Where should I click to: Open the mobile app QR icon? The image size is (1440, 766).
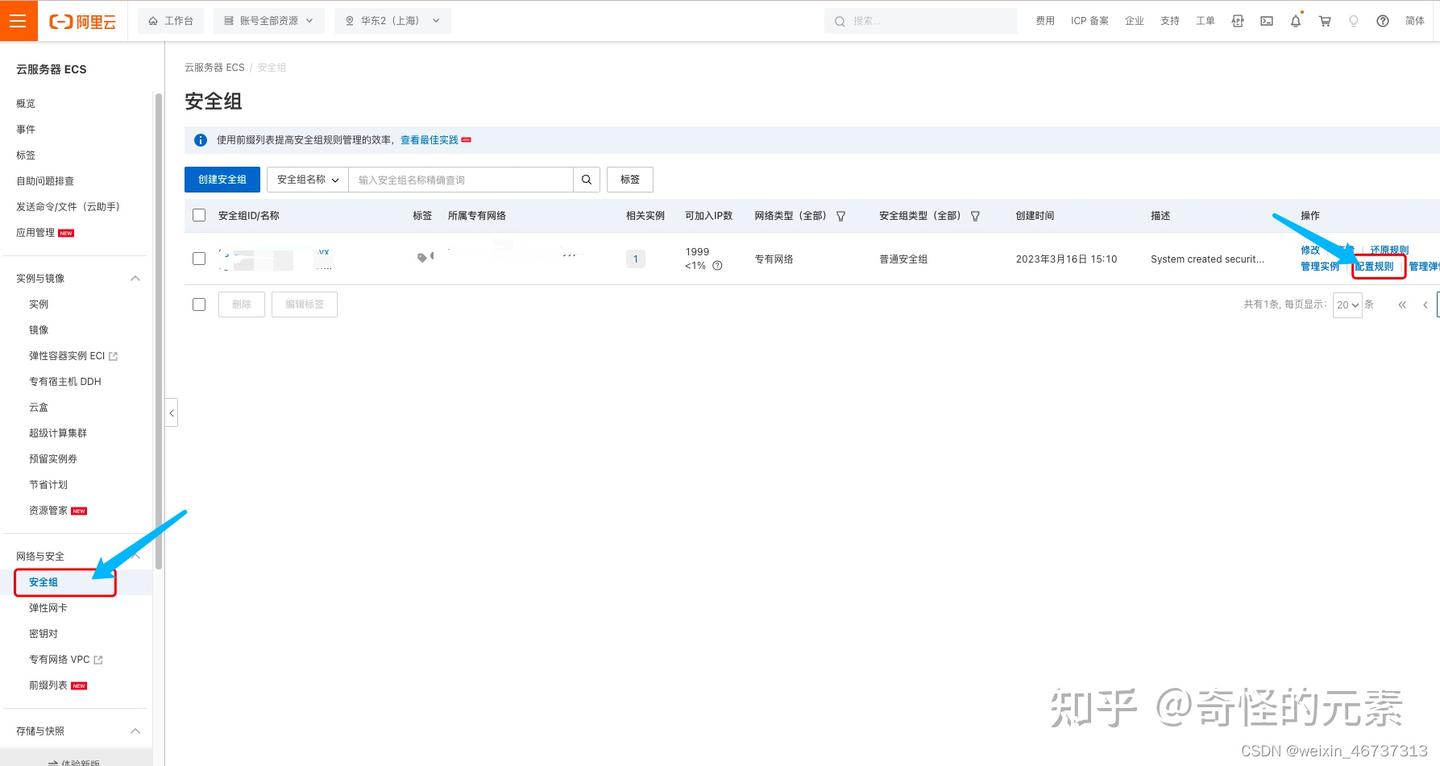pos(1237,20)
